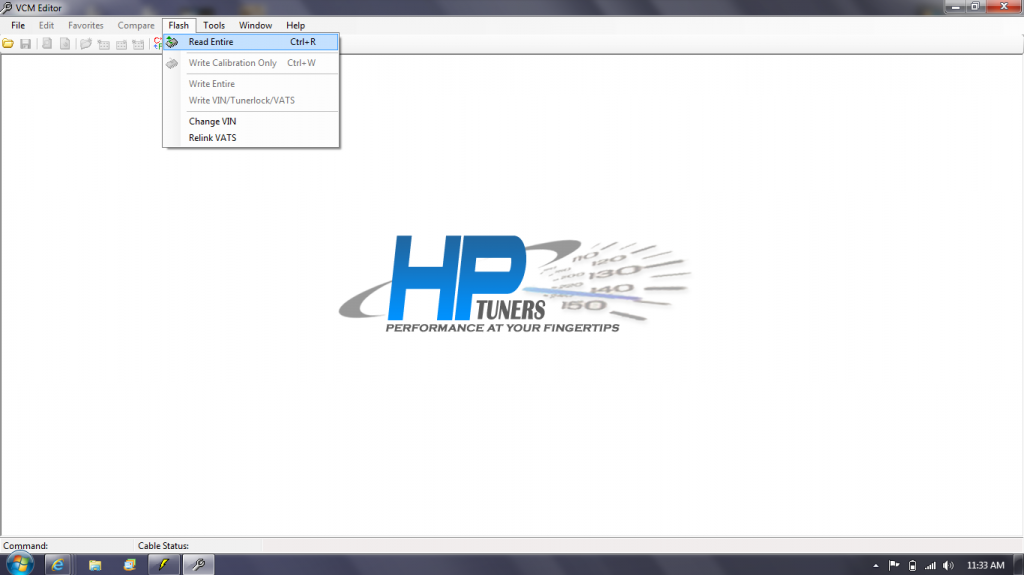The height and width of the screenshot is (575, 1024).
Task: Minimize the VCM Editor window
Action: pos(955,7)
